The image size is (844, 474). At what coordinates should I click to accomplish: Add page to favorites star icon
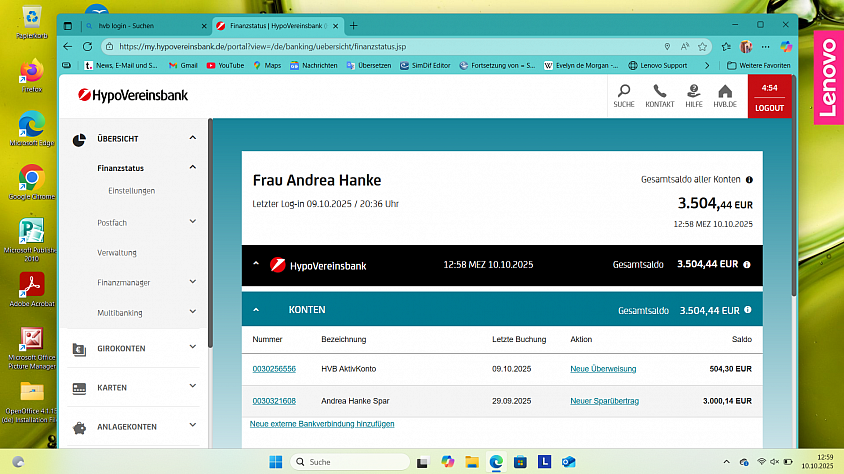[x=702, y=47]
